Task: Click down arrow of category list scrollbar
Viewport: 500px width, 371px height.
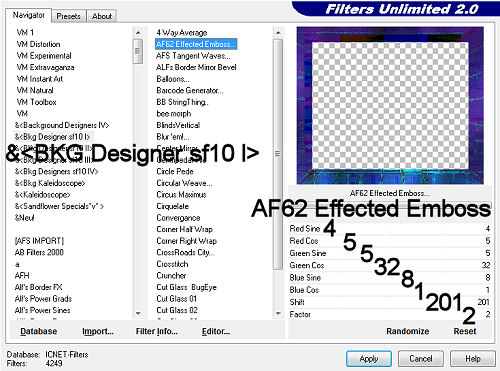Action: pyautogui.click(x=138, y=313)
